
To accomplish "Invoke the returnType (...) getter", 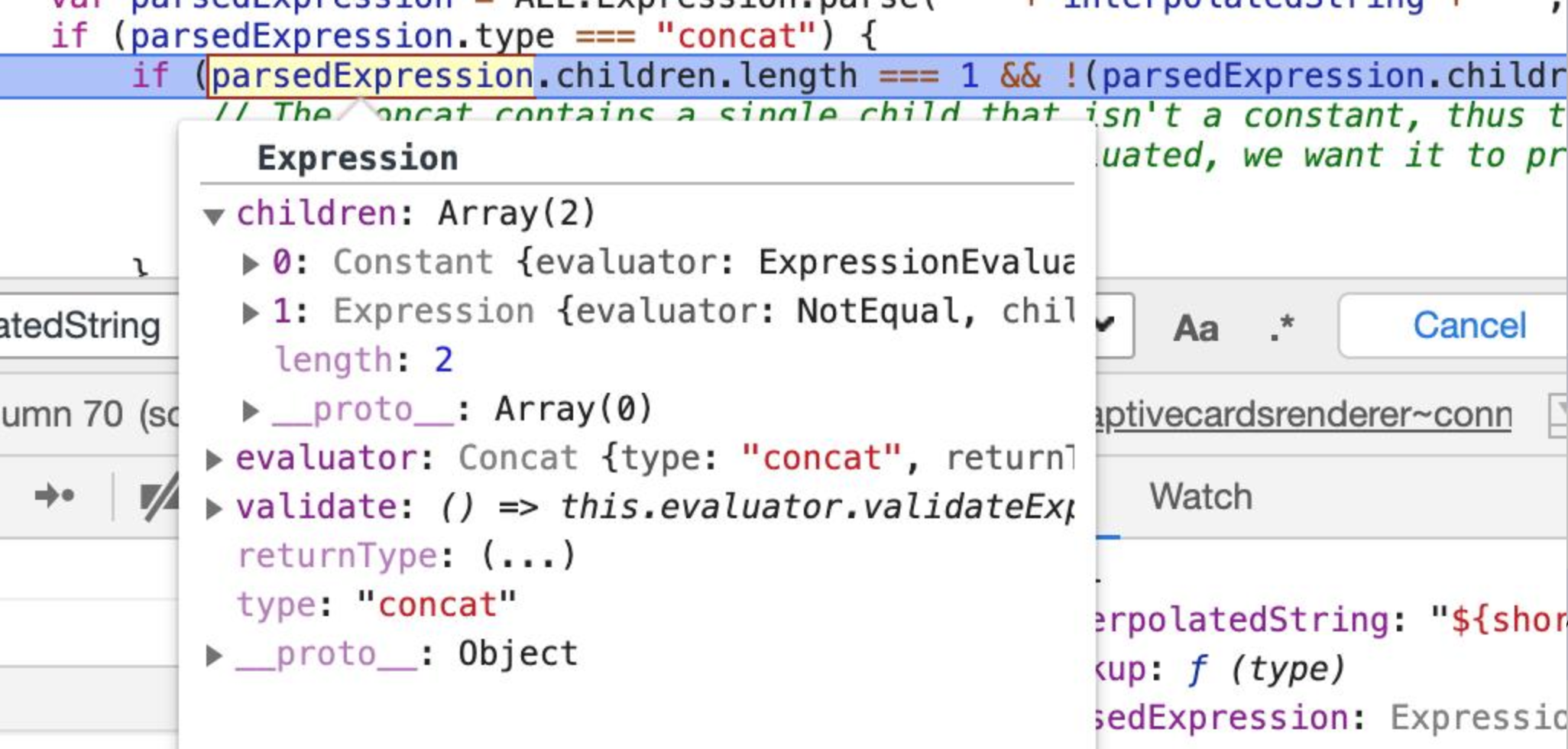I will point(529,556).
